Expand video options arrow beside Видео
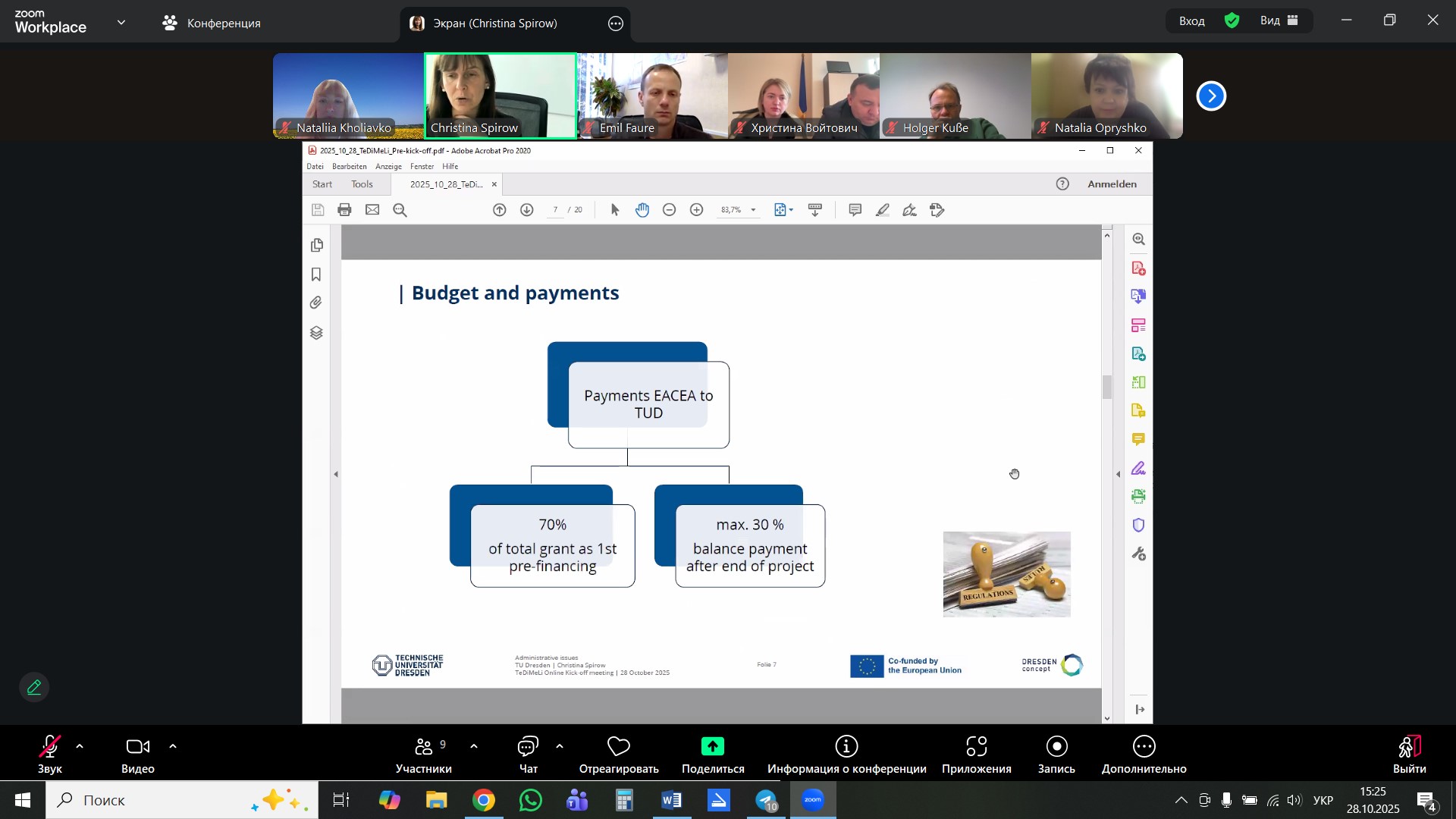Viewport: 1456px width, 819px height. click(173, 747)
